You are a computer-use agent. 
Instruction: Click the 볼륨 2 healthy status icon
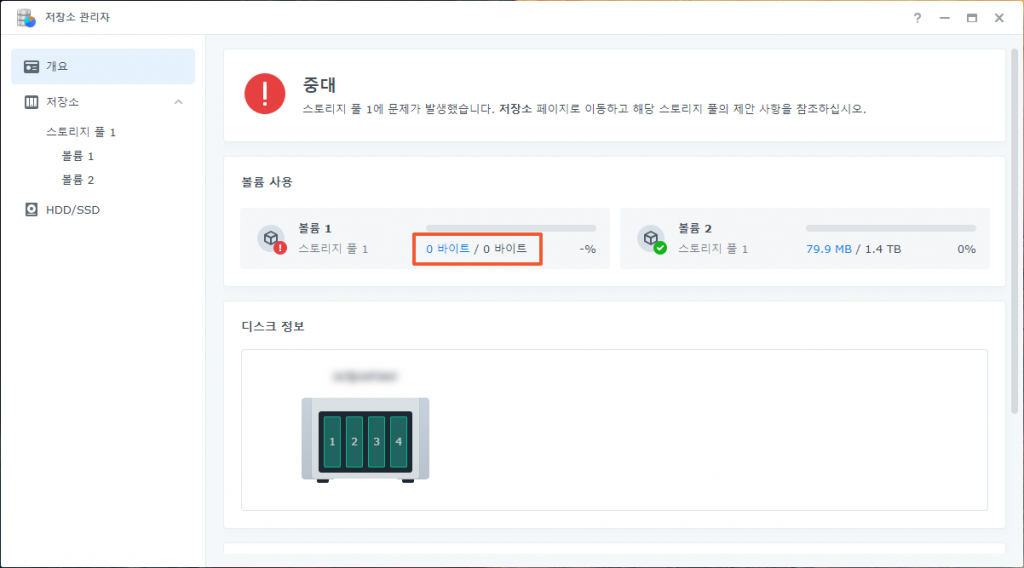[x=660, y=248]
